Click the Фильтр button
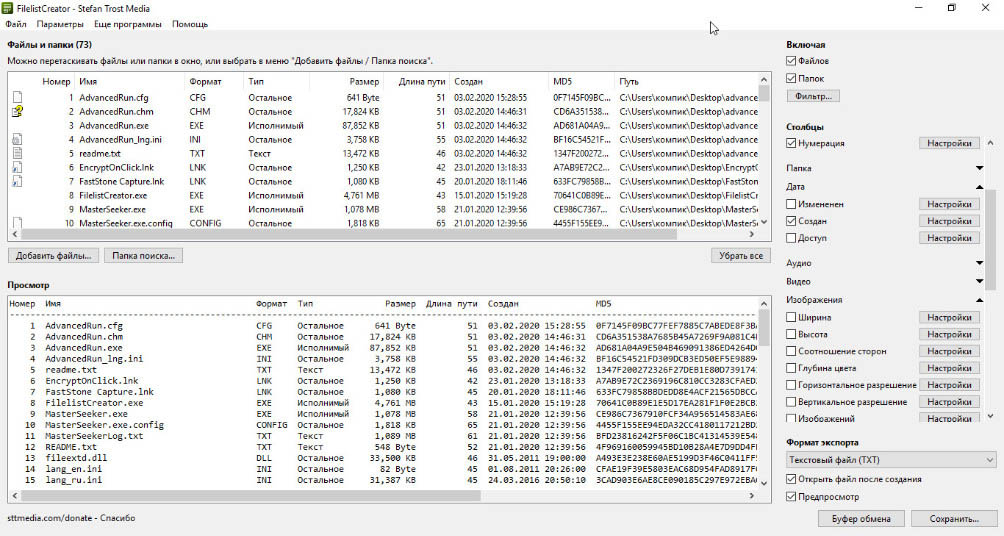The image size is (1004, 536). (x=813, y=96)
